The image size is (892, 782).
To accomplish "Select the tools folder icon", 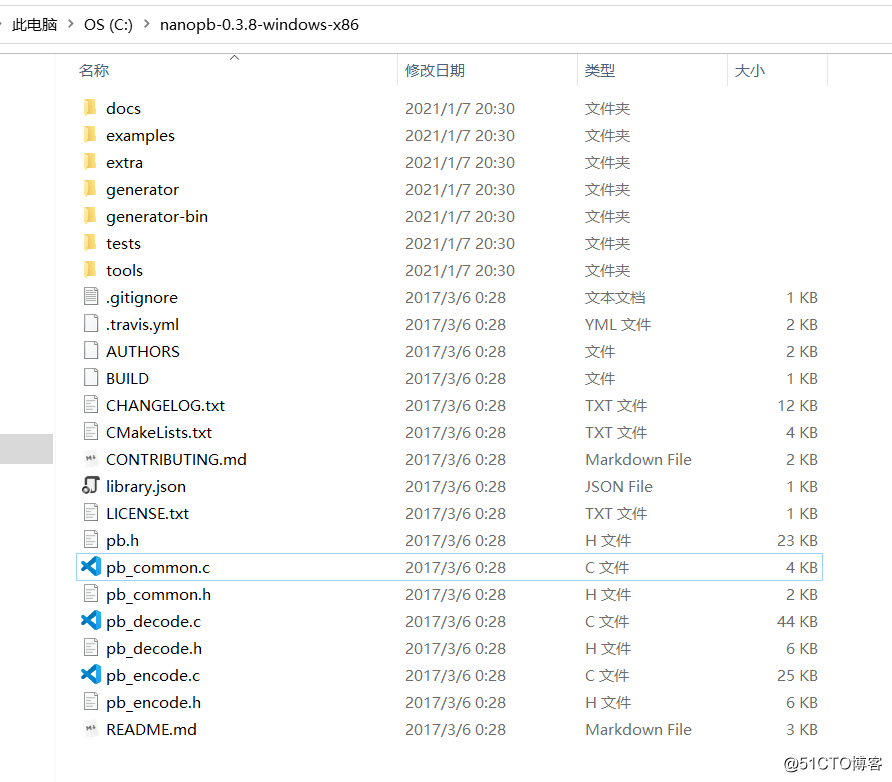I will (90, 270).
